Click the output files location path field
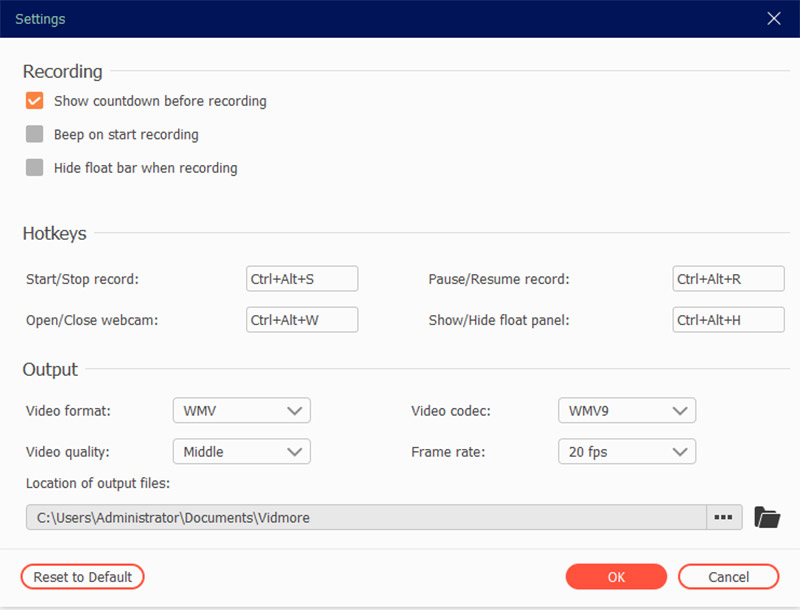Image resolution: width=800 pixels, height=610 pixels. 365,517
